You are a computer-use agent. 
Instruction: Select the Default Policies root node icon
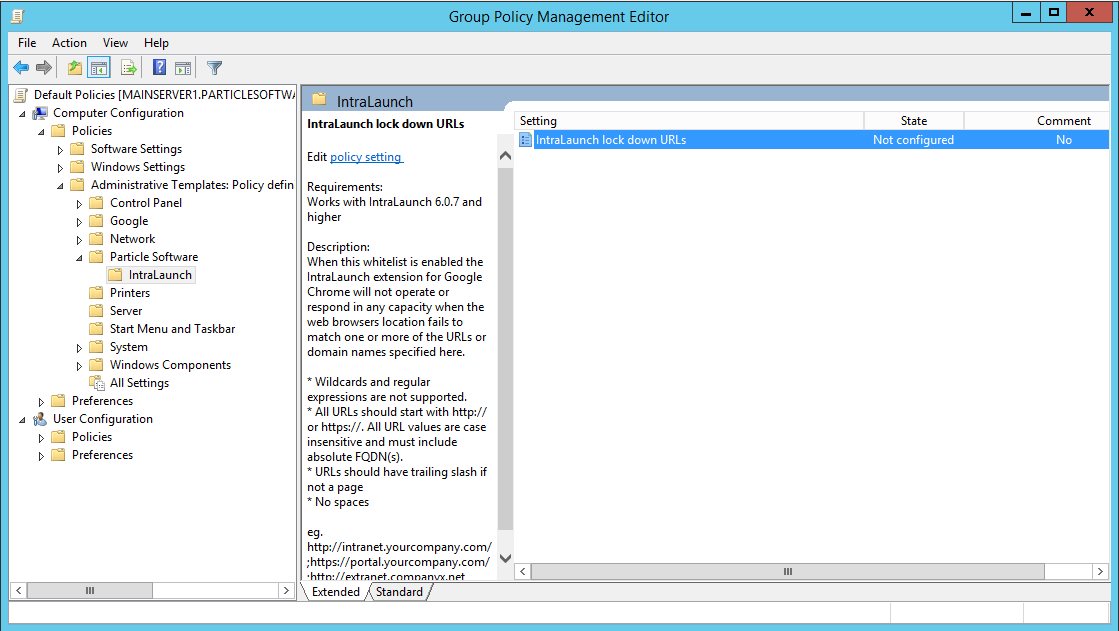pos(21,94)
